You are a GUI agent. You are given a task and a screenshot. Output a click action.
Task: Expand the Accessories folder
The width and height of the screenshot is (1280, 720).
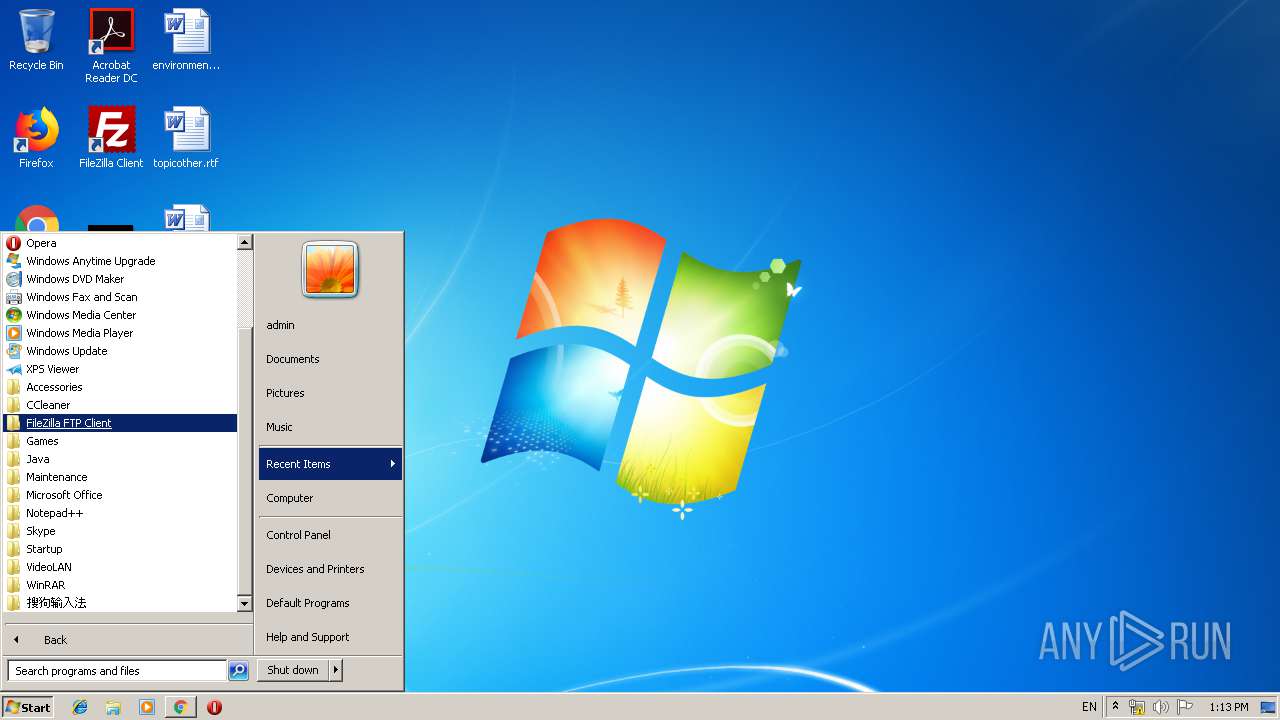coord(120,387)
